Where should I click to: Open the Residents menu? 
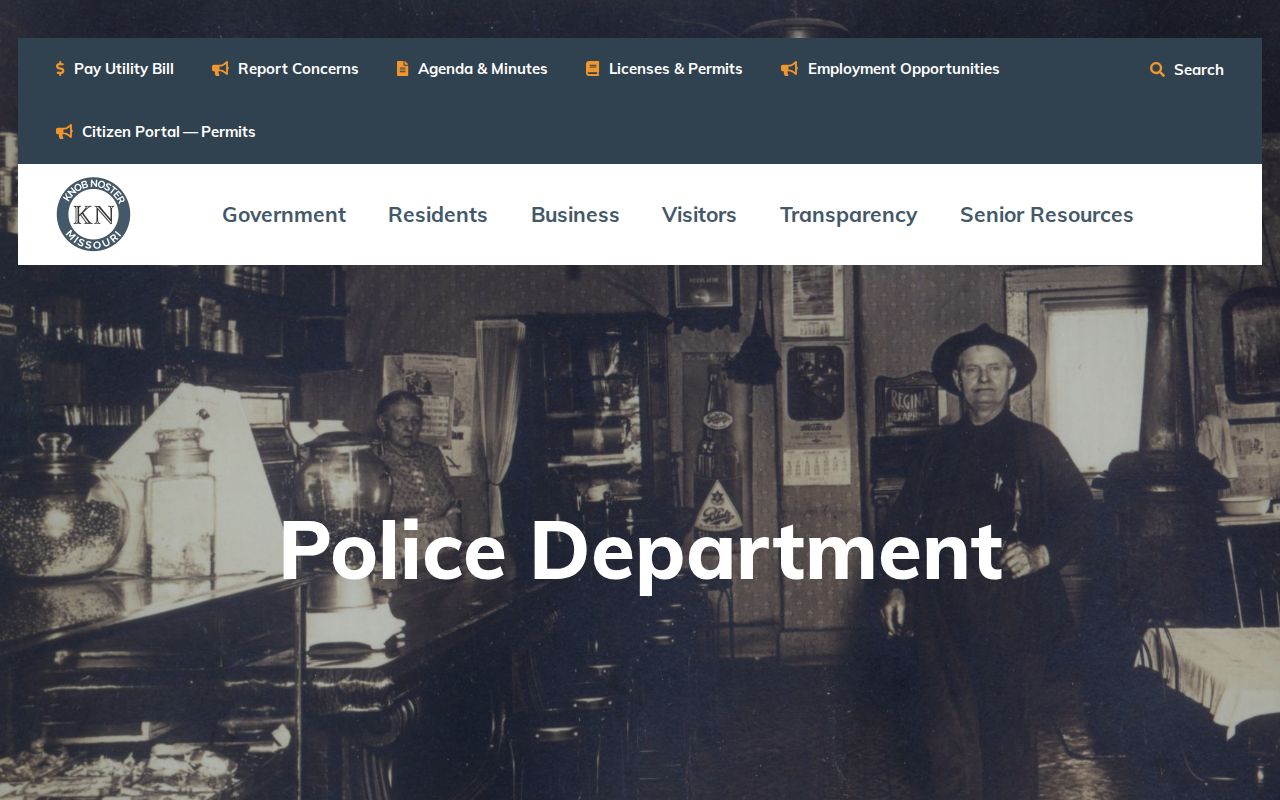[x=438, y=215]
